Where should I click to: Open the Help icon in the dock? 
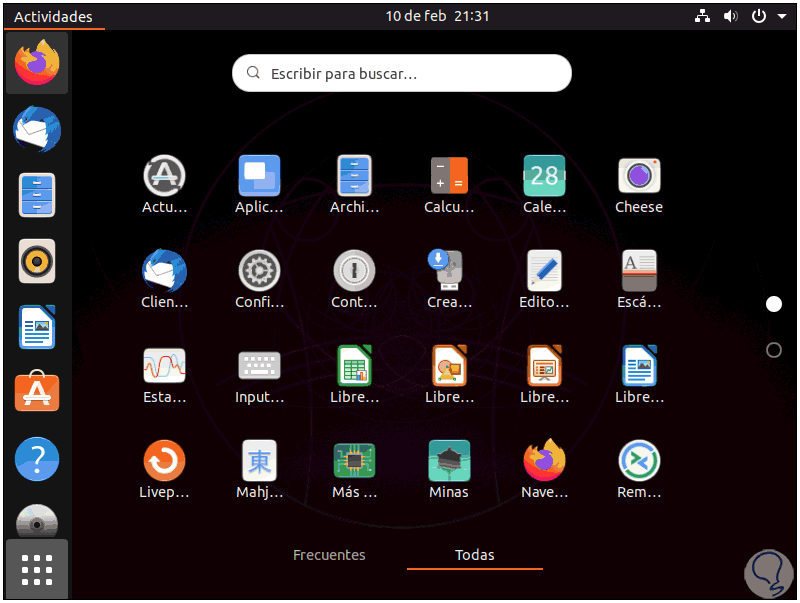(37, 459)
